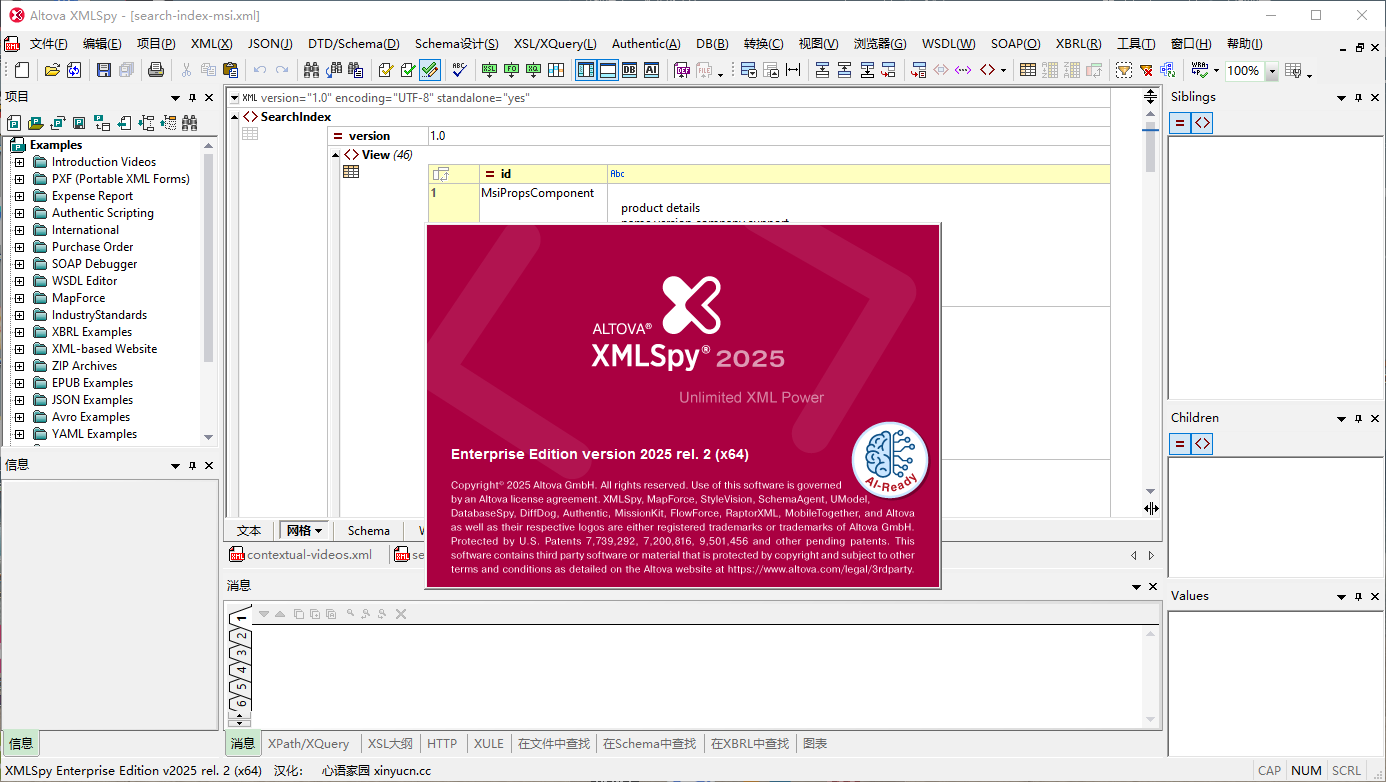Switch to the 在文件中查找 tab

tap(554, 744)
